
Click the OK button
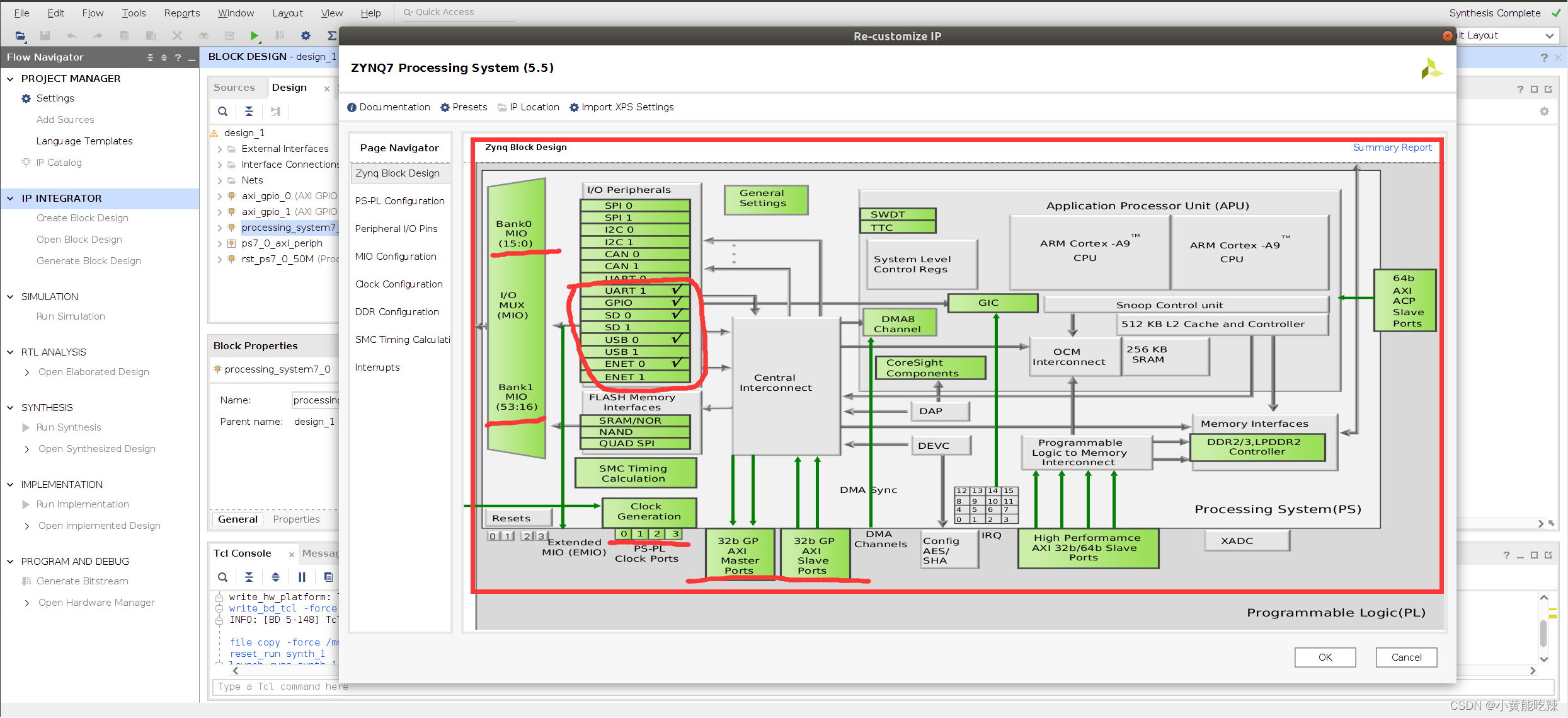(1325, 657)
